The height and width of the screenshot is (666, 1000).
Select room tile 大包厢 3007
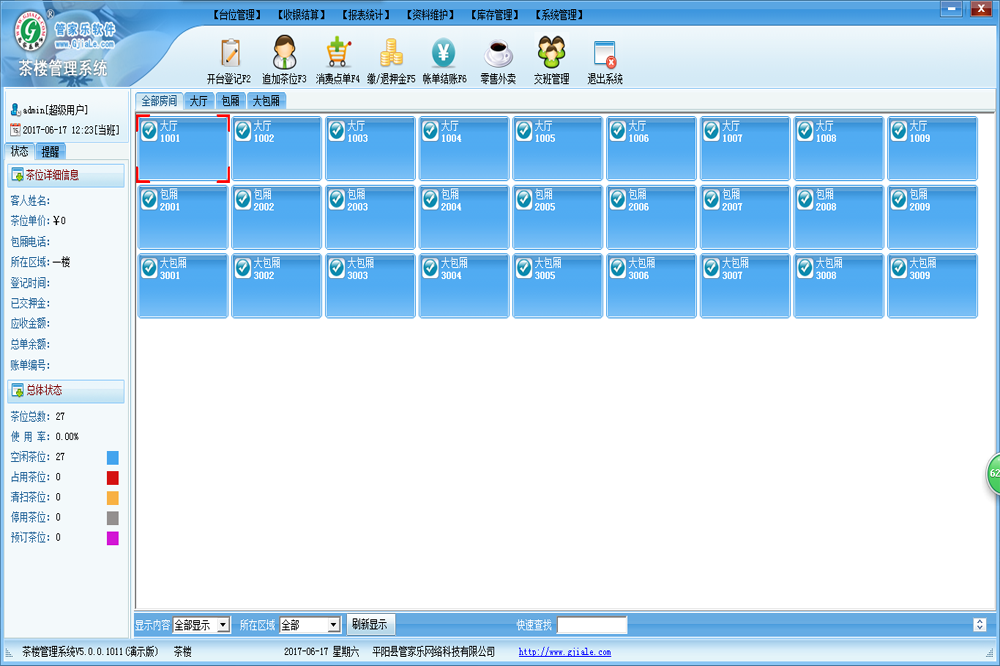pos(745,285)
